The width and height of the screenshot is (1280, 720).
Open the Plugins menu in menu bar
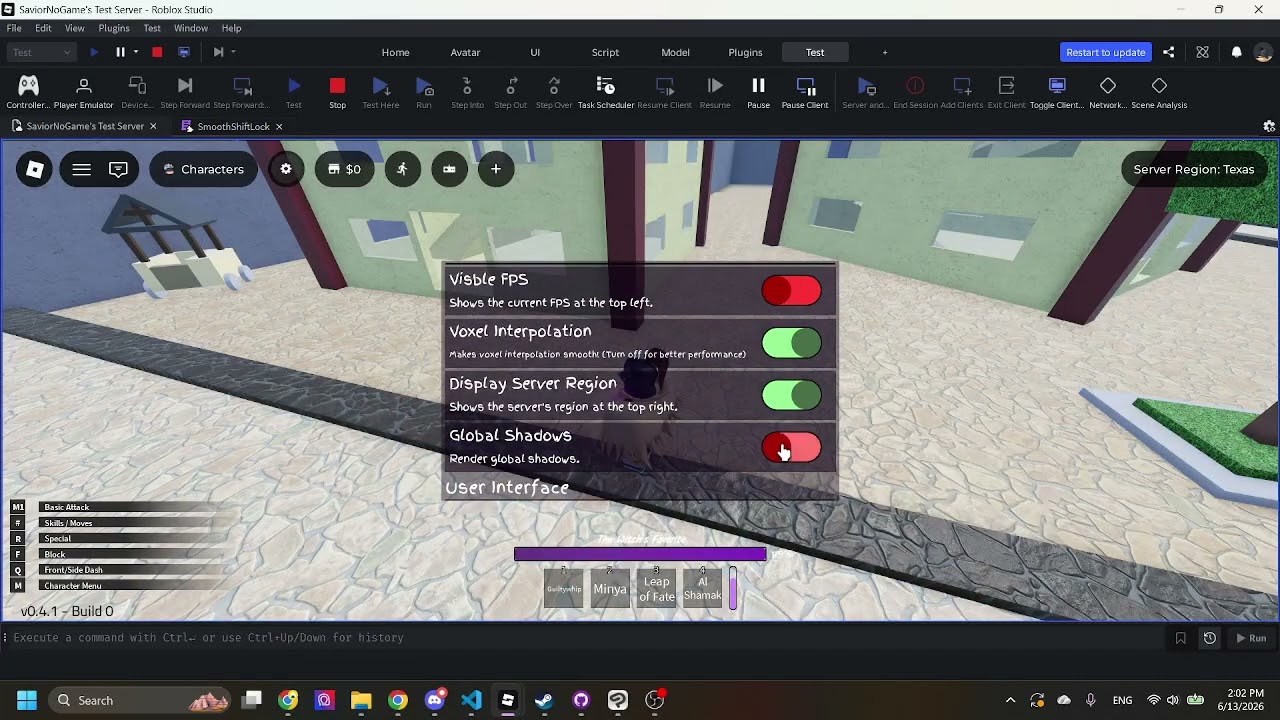(114, 28)
